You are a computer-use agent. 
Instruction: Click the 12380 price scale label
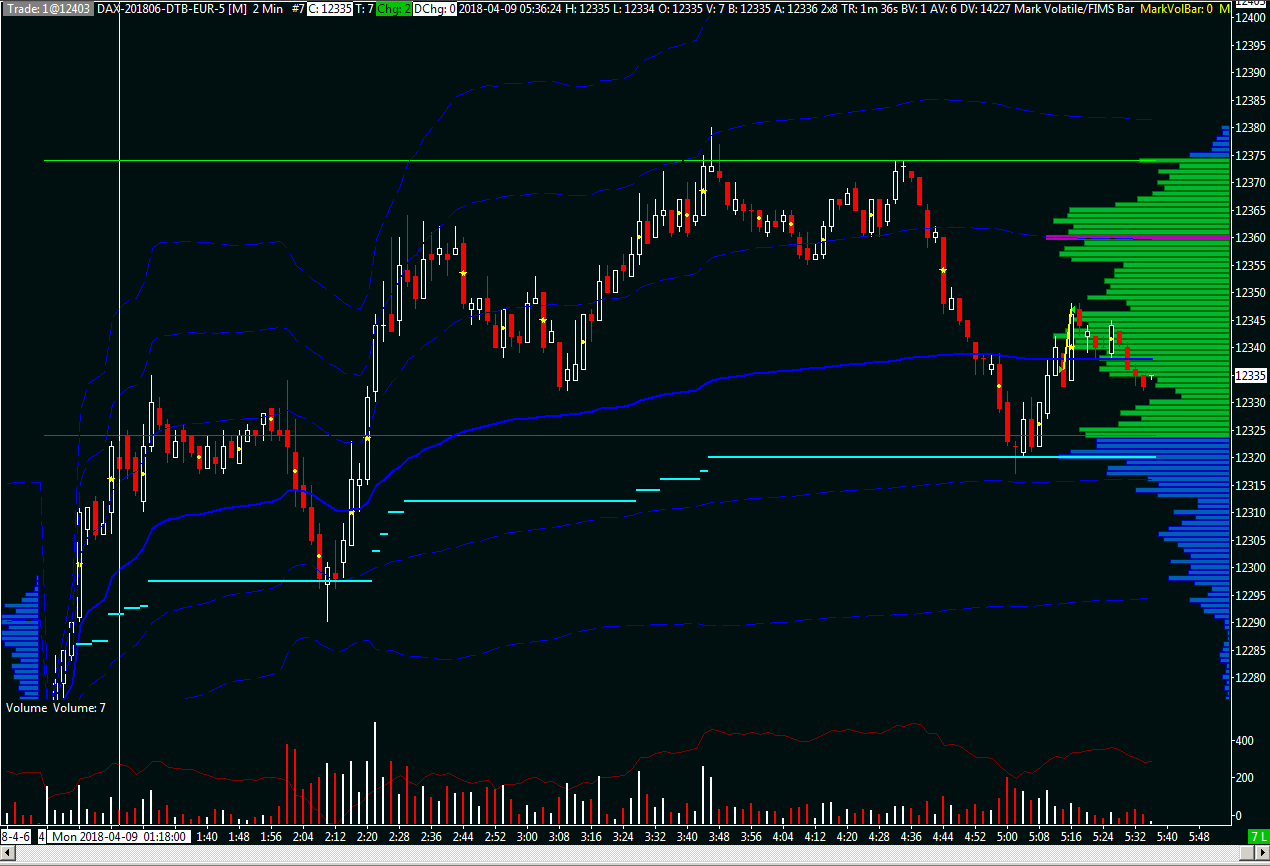point(1251,128)
